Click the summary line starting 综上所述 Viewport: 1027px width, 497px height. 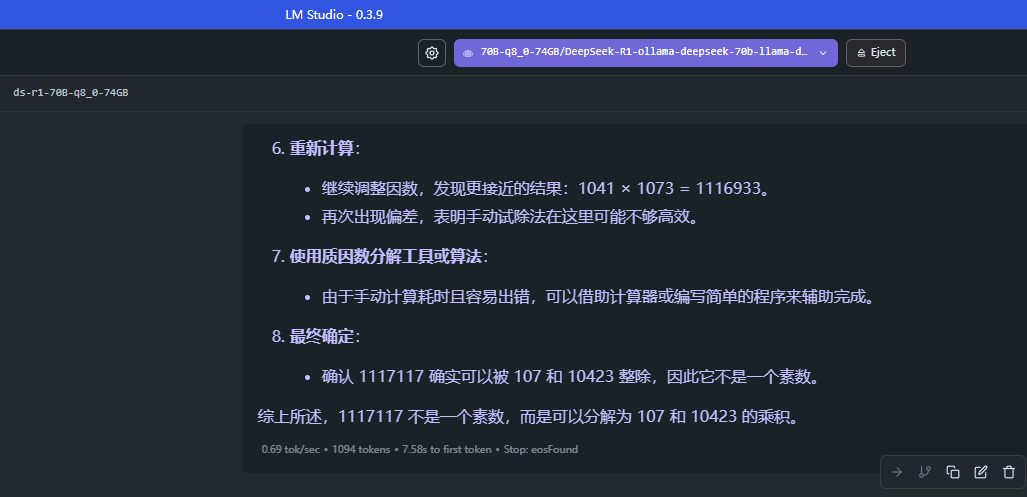[x=529, y=417]
